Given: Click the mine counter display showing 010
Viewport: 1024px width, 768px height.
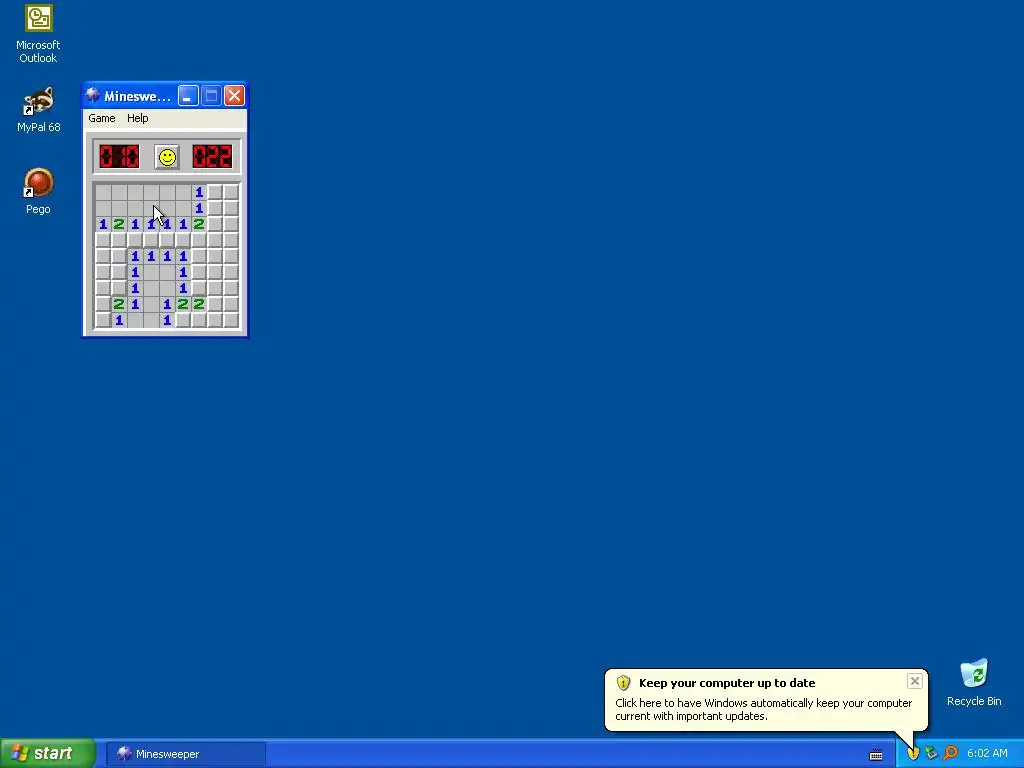Looking at the screenshot, I should pyautogui.click(x=120, y=157).
